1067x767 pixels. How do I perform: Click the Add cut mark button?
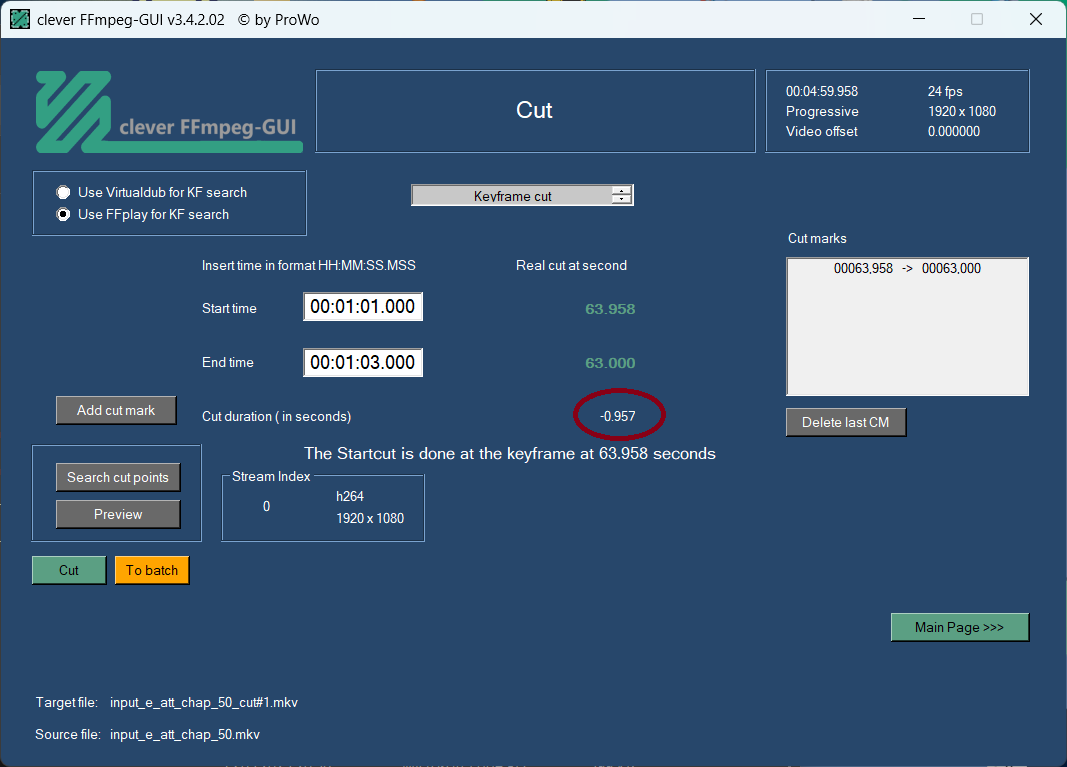point(116,410)
